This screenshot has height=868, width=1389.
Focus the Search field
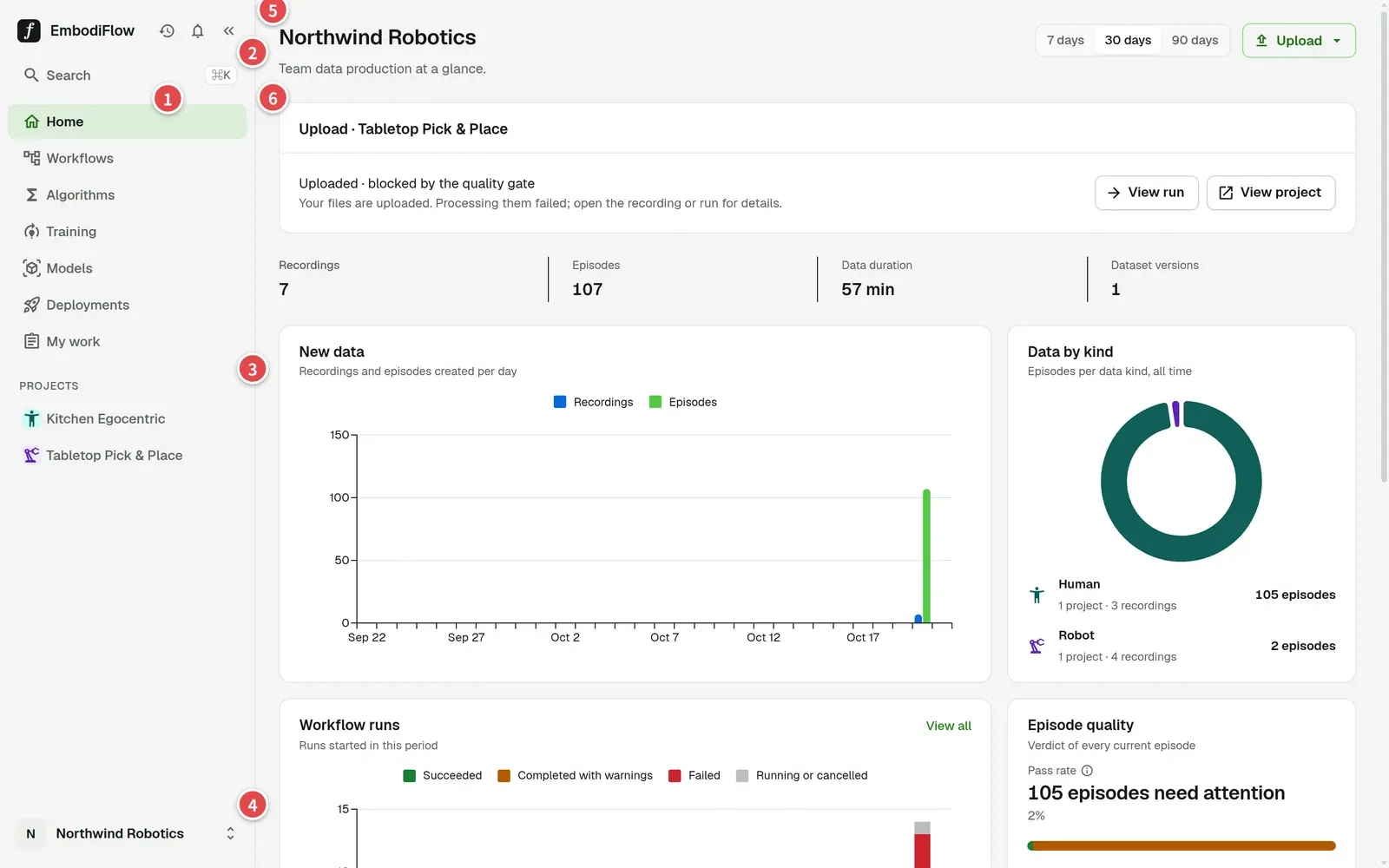point(128,76)
